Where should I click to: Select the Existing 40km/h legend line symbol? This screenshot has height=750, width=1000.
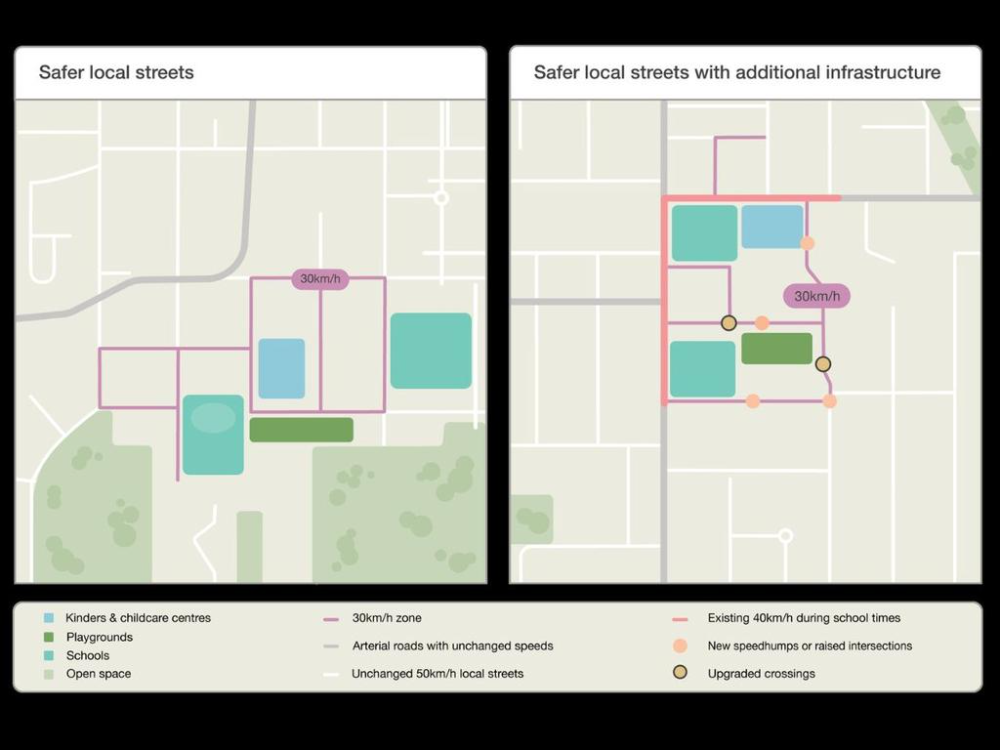(681, 619)
